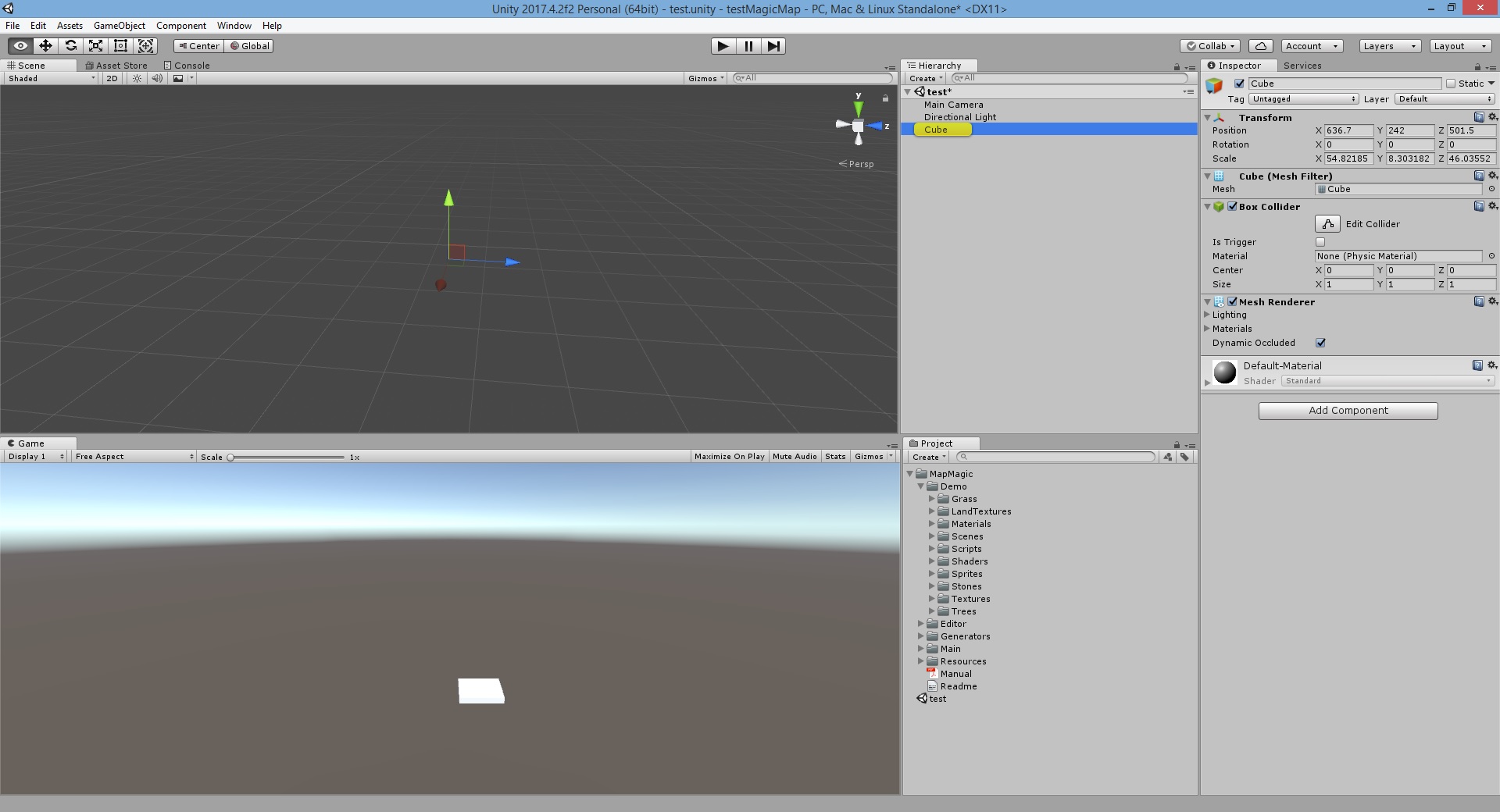1500x812 pixels.
Task: Open the Tag dropdown
Action: pyautogui.click(x=1303, y=99)
